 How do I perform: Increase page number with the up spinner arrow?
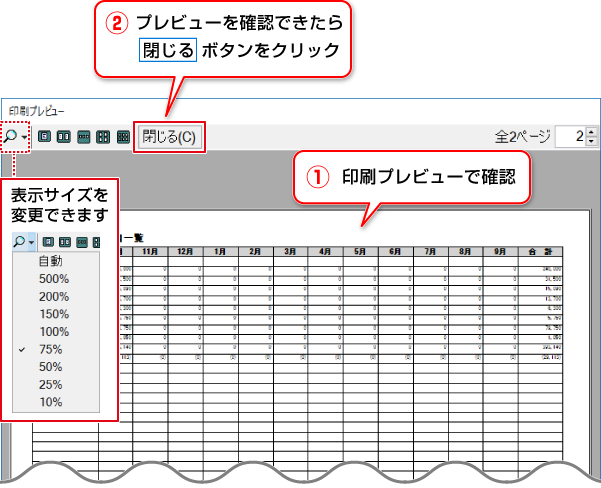[590, 132]
